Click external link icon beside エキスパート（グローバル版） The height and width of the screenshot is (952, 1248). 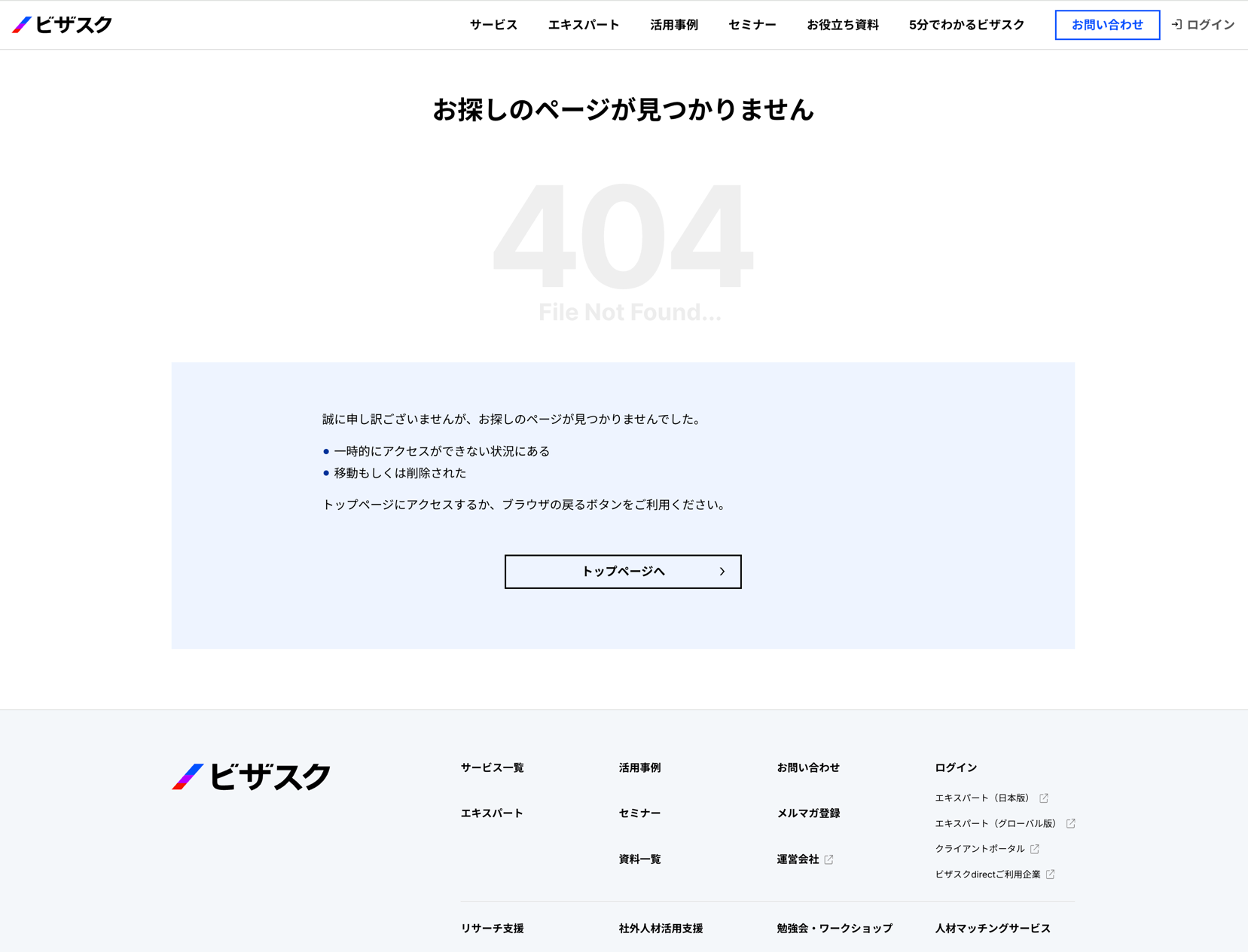pos(1070,824)
